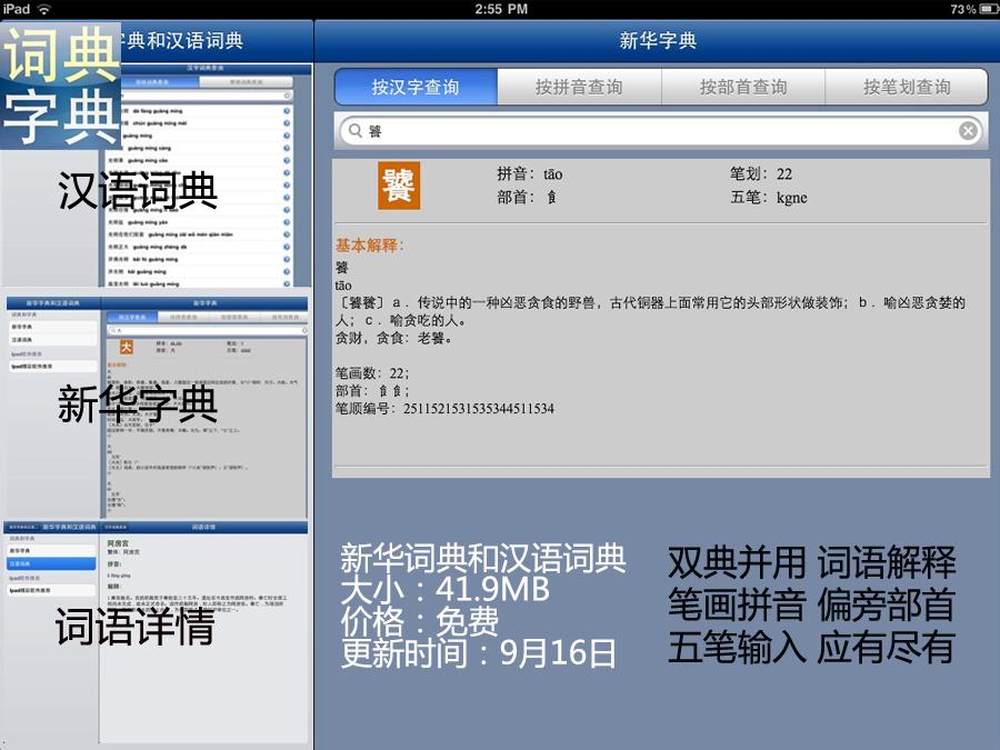Open the 按部首查询 tab
Image resolution: width=1000 pixels, height=750 pixels.
[743, 87]
